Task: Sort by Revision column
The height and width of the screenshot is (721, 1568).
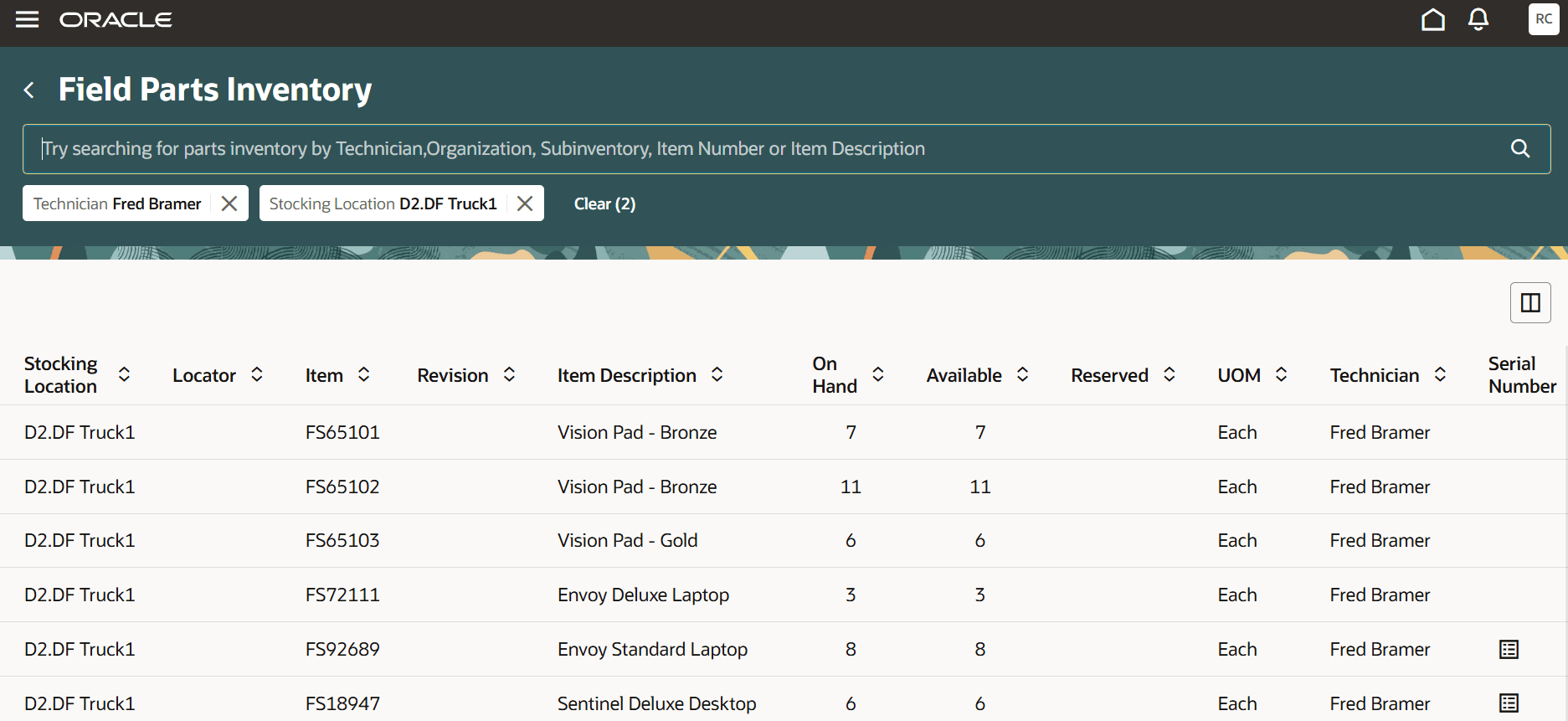Action: click(x=509, y=374)
